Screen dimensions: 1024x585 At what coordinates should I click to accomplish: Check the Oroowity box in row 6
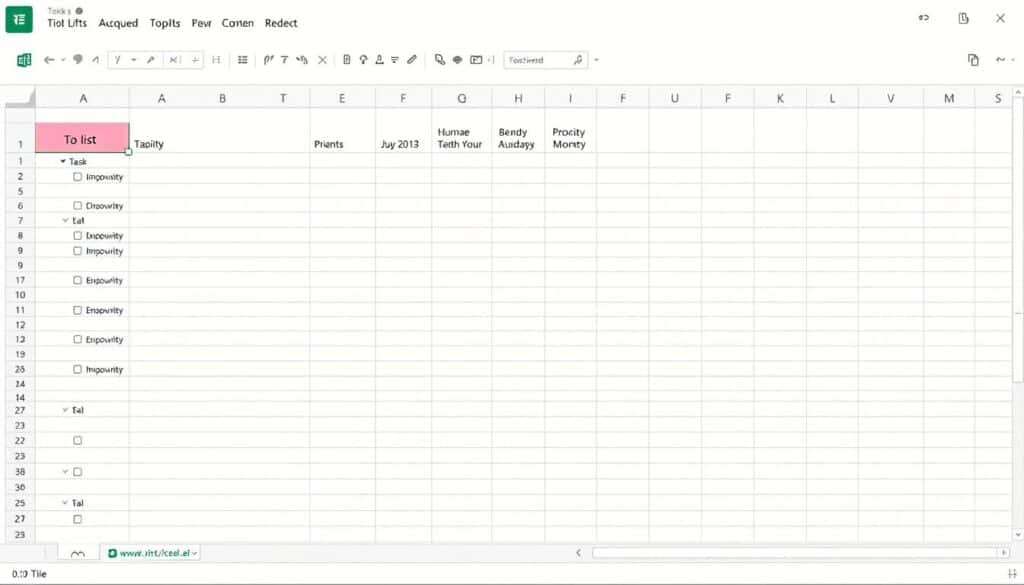(x=78, y=206)
